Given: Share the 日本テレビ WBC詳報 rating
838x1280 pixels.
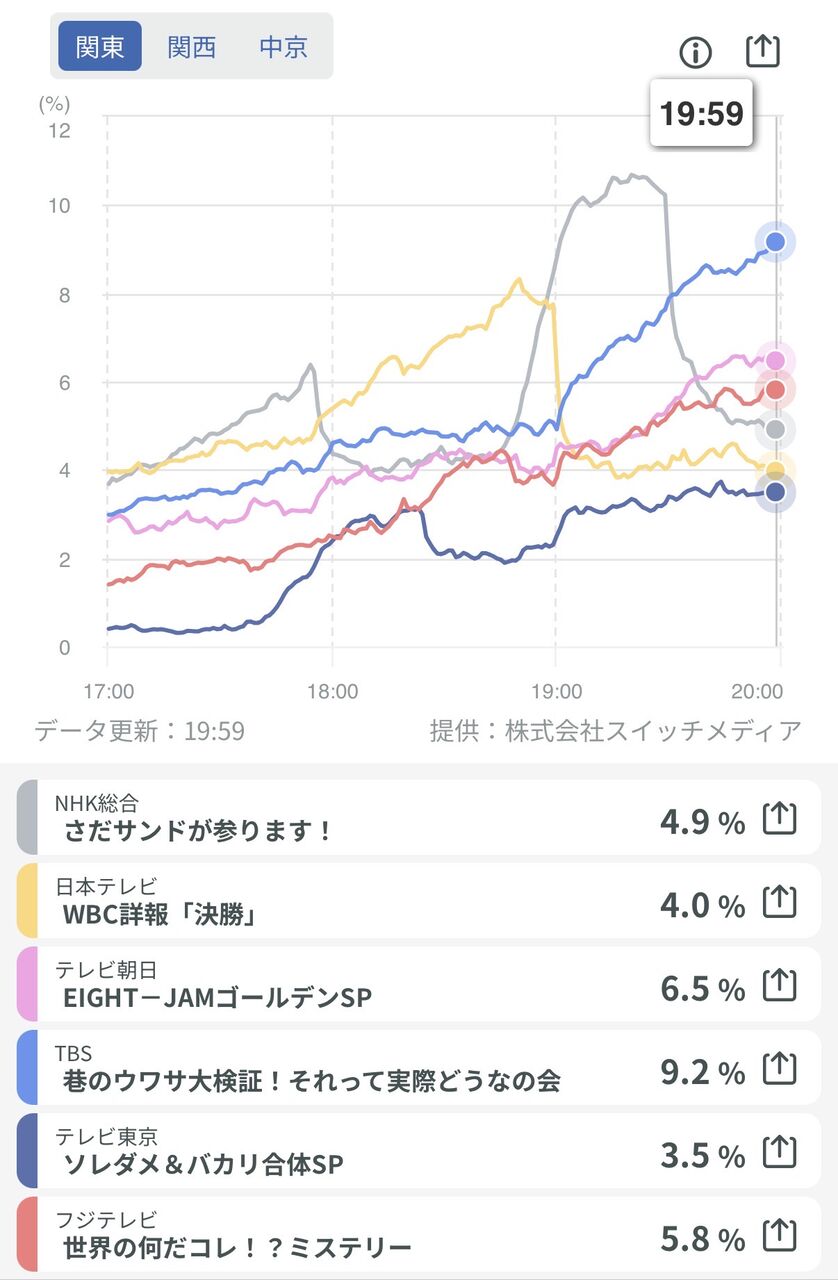Looking at the screenshot, I should [x=779, y=903].
